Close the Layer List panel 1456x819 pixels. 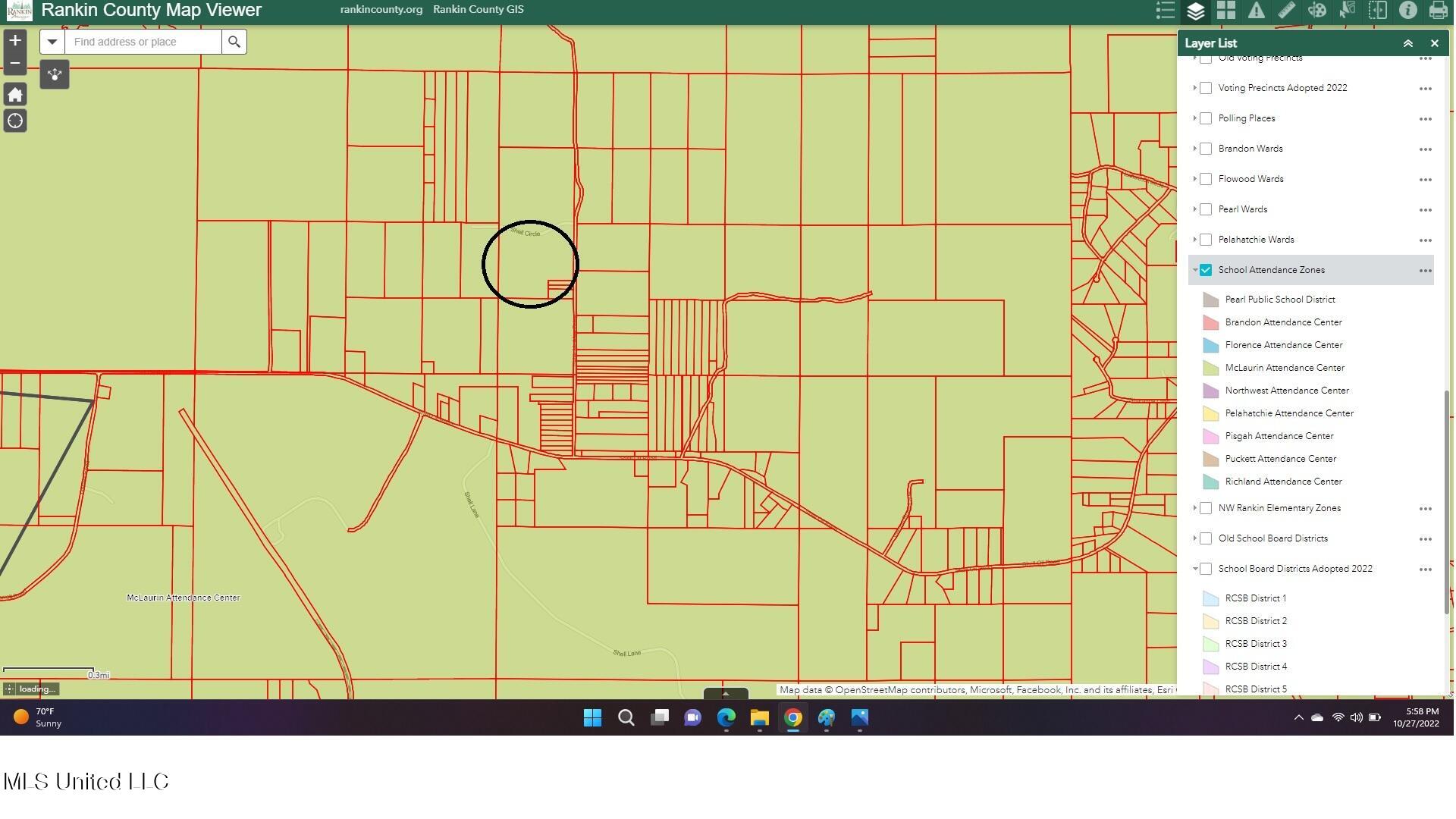point(1434,43)
